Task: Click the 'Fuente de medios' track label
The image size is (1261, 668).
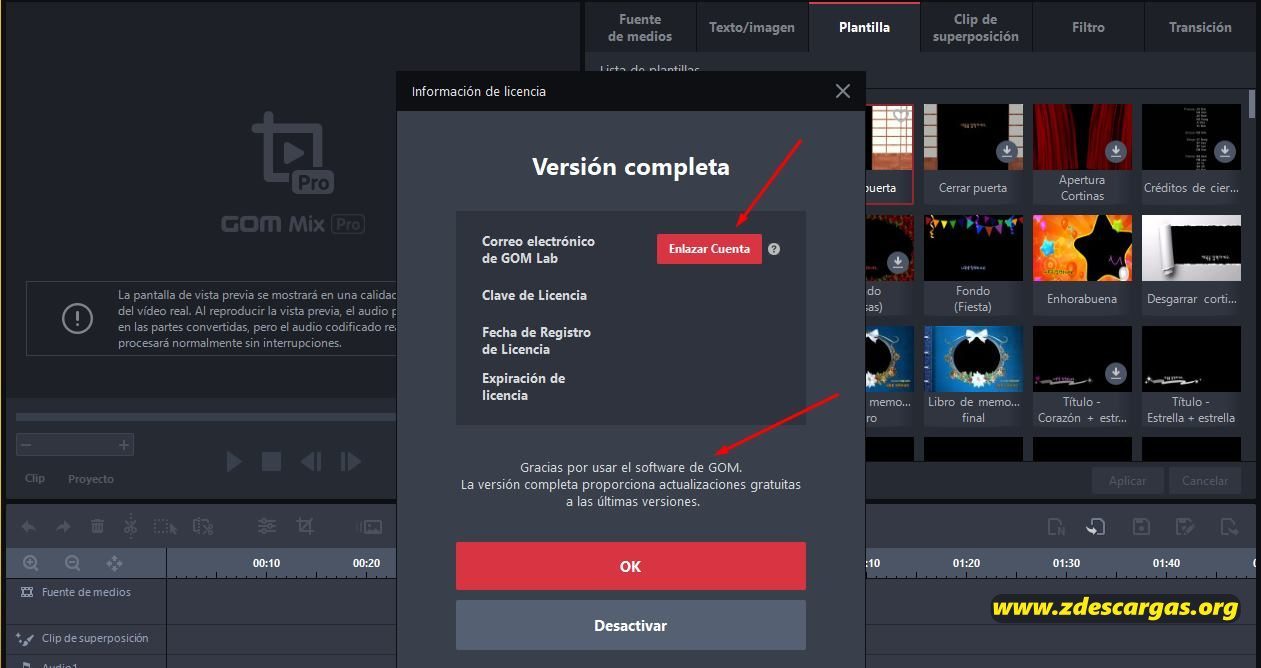Action: point(86,592)
